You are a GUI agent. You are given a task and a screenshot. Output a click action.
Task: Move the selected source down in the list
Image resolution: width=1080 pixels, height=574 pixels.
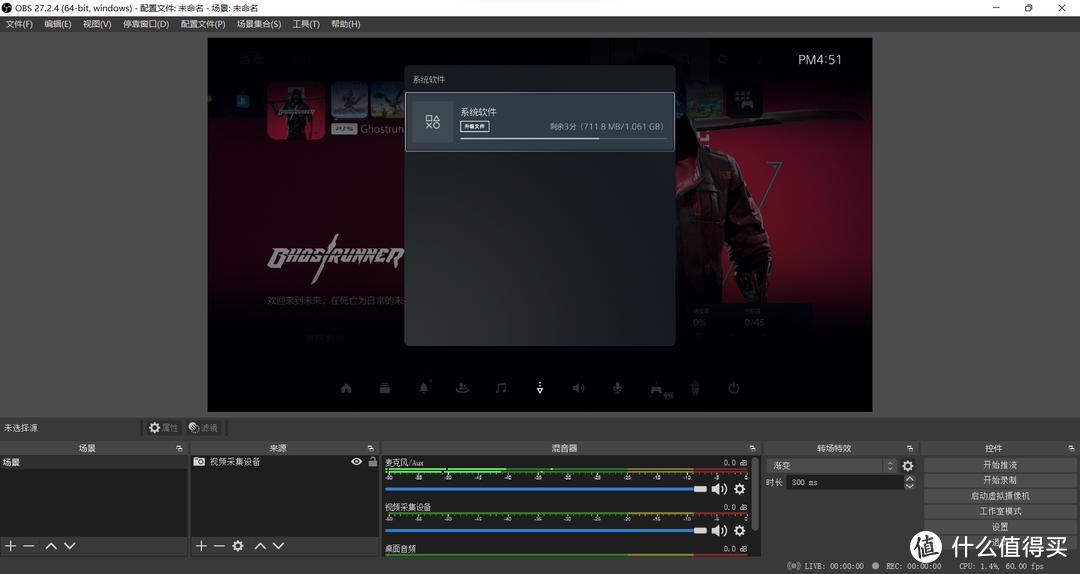pyautogui.click(x=279, y=546)
